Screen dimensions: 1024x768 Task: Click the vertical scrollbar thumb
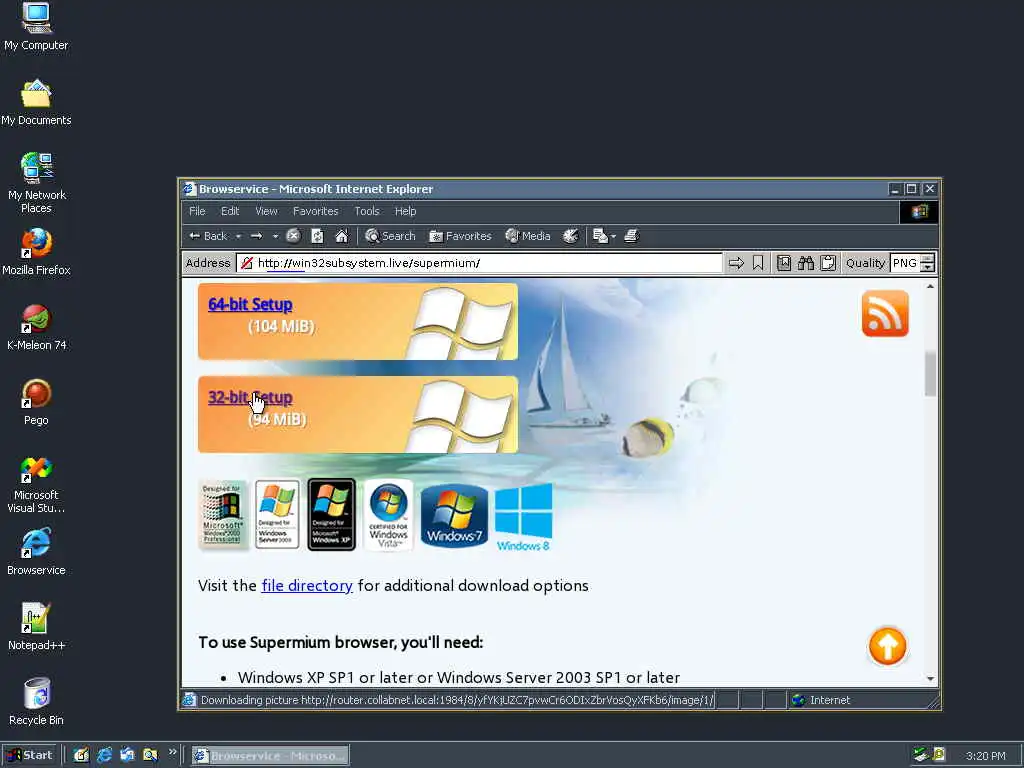click(x=930, y=374)
